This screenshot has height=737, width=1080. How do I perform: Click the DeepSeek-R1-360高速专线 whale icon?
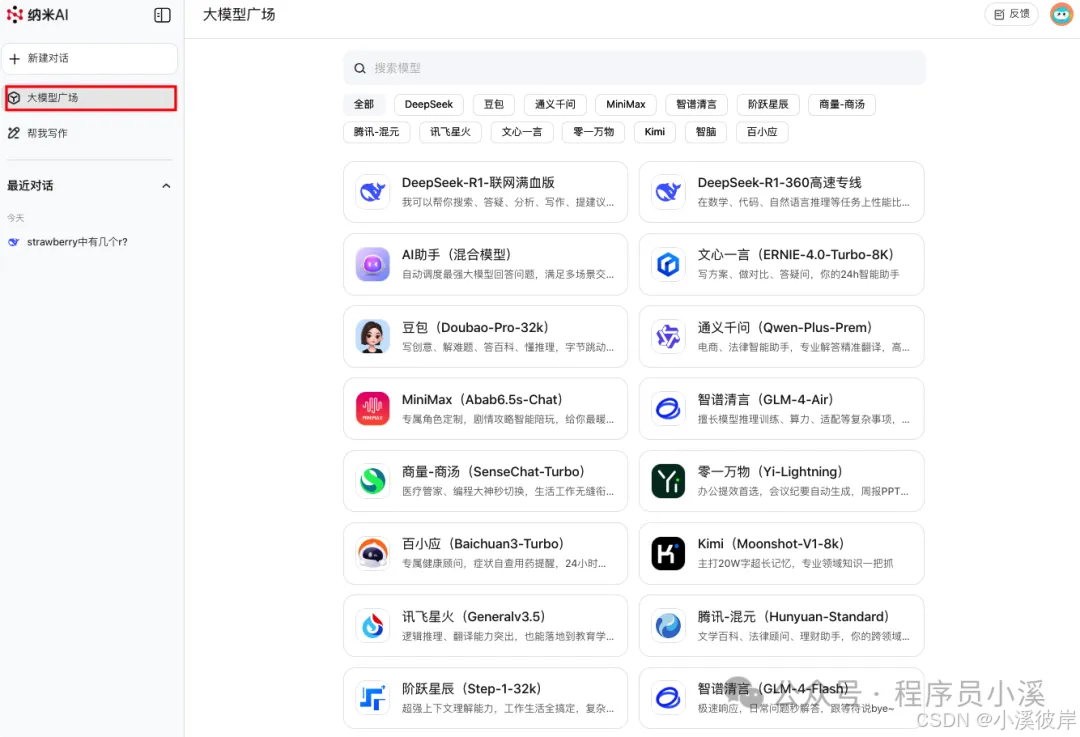pos(668,191)
